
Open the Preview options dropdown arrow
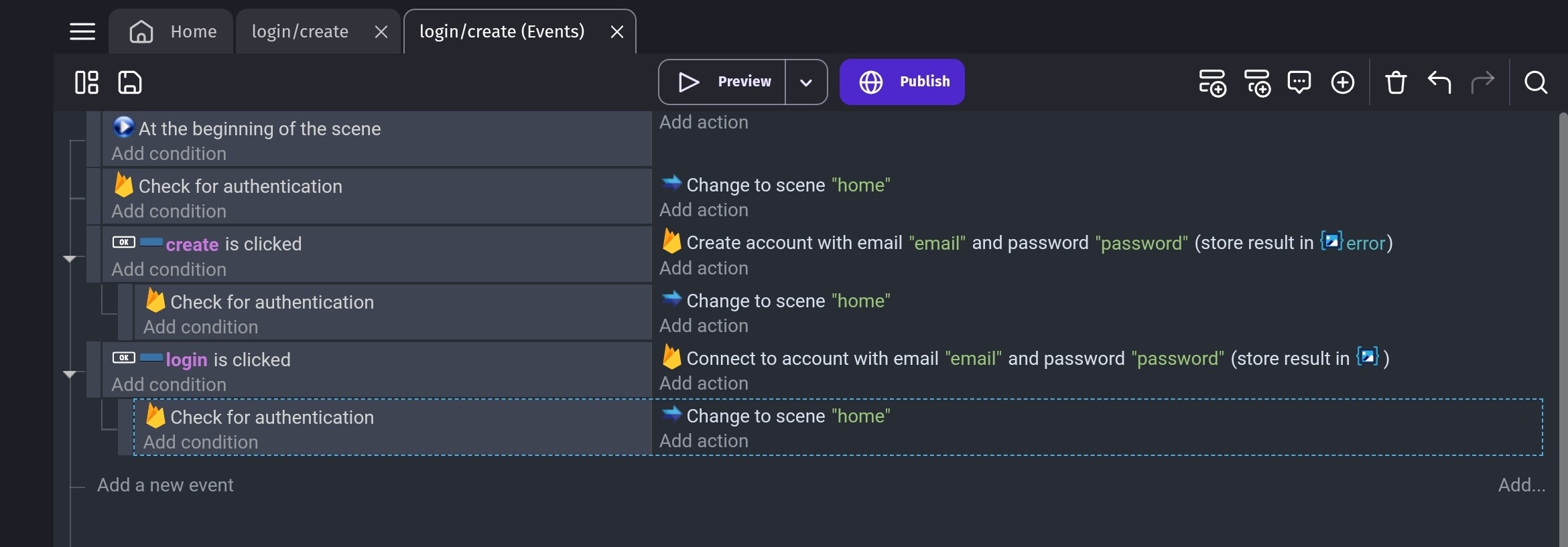806,82
